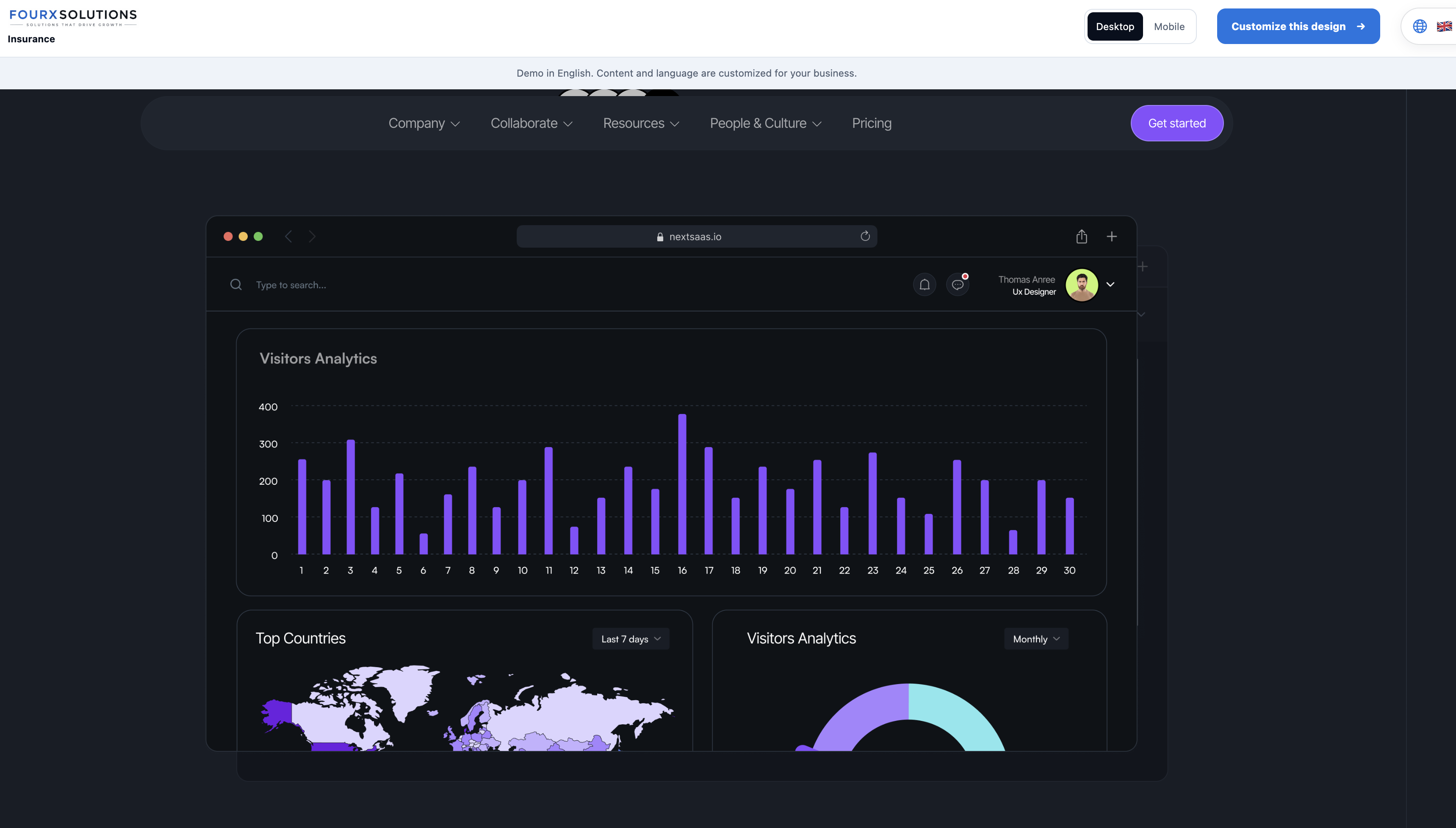Click the padlock icon in address bar
The height and width of the screenshot is (828, 1456).
tap(660, 237)
